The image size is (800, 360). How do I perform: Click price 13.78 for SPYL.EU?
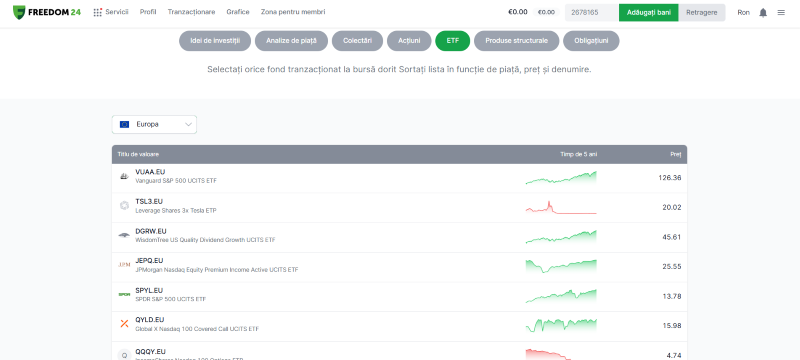coord(671,296)
